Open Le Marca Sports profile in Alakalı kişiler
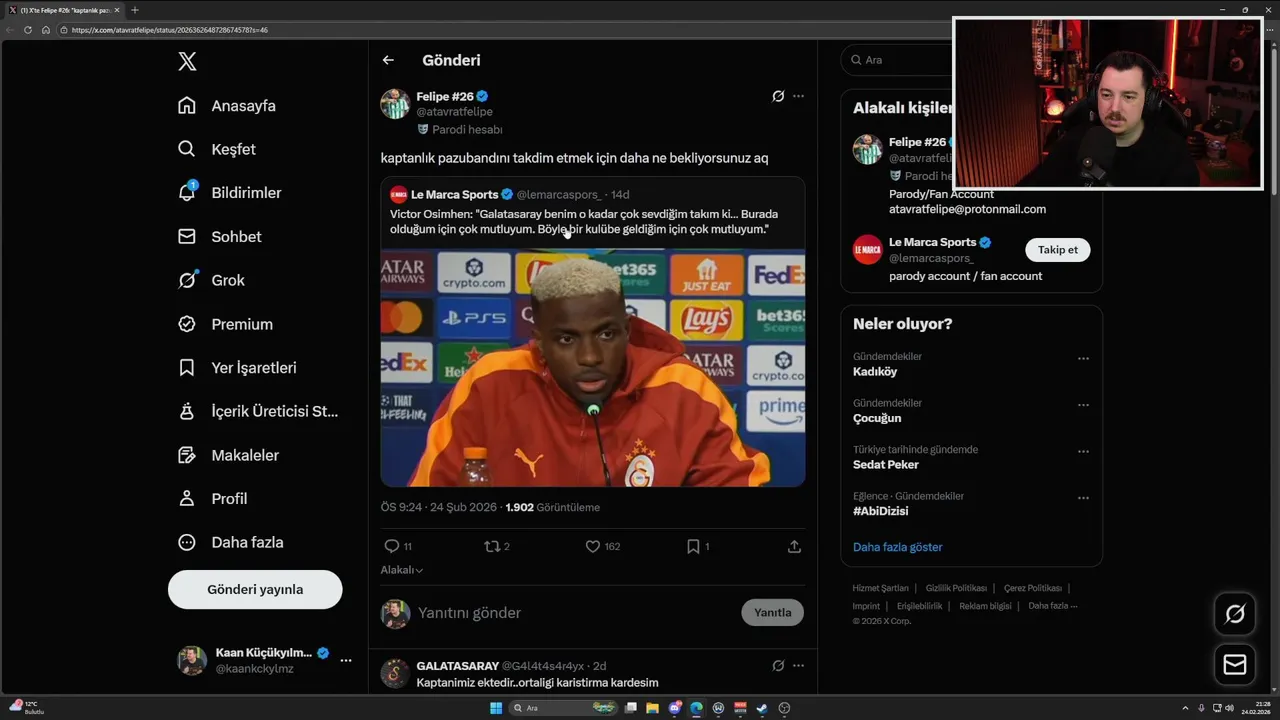1280x720 pixels. (931, 242)
